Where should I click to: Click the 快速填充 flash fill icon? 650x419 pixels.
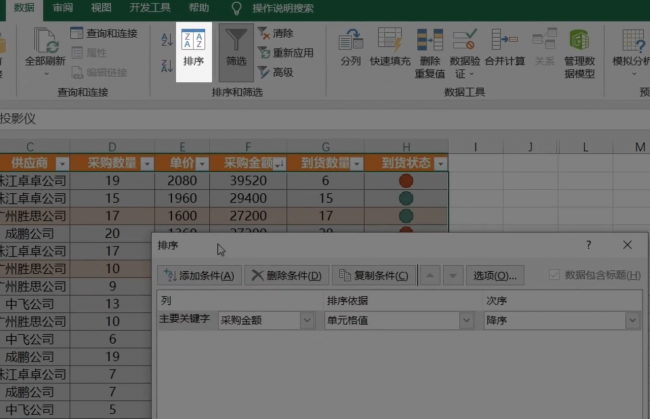pos(390,40)
